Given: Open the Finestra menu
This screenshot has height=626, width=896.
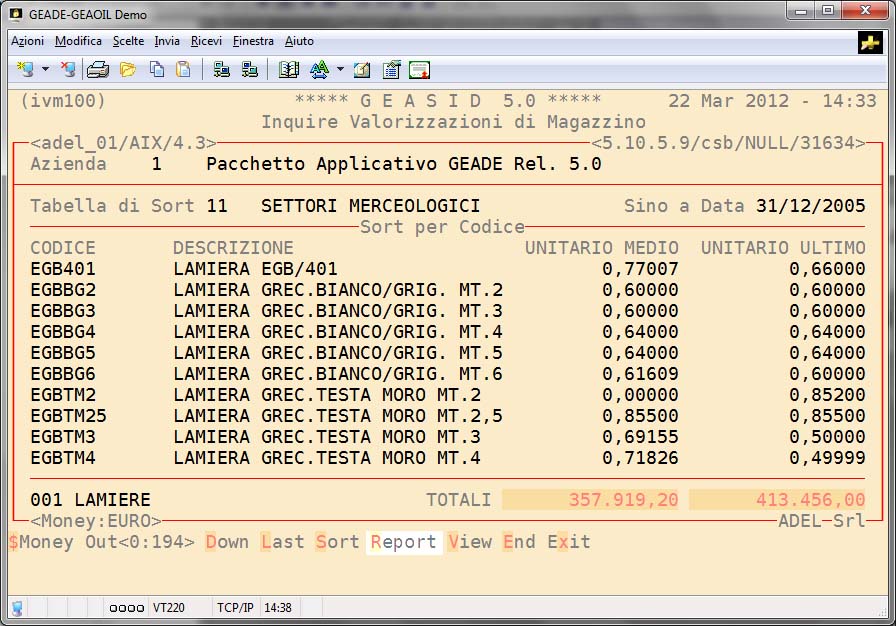Looking at the screenshot, I should pyautogui.click(x=253, y=41).
